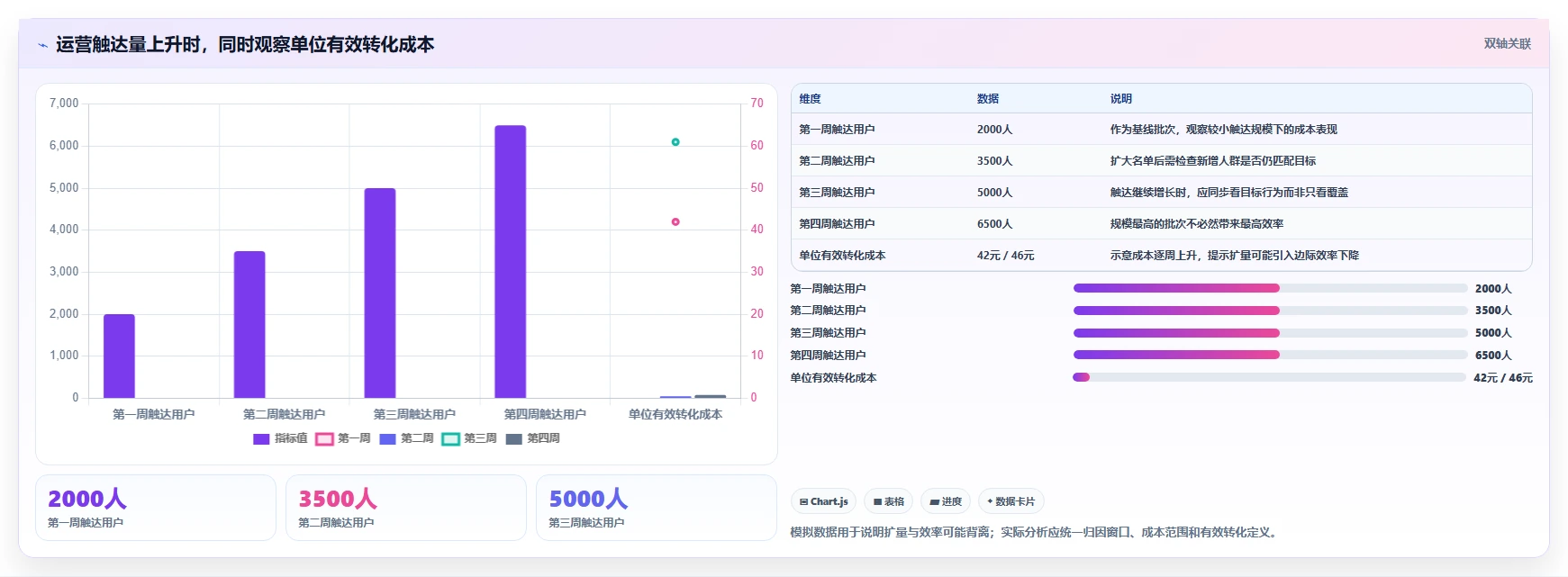Open the 5000人 data card
The width and height of the screenshot is (1568, 577).
click(657, 508)
